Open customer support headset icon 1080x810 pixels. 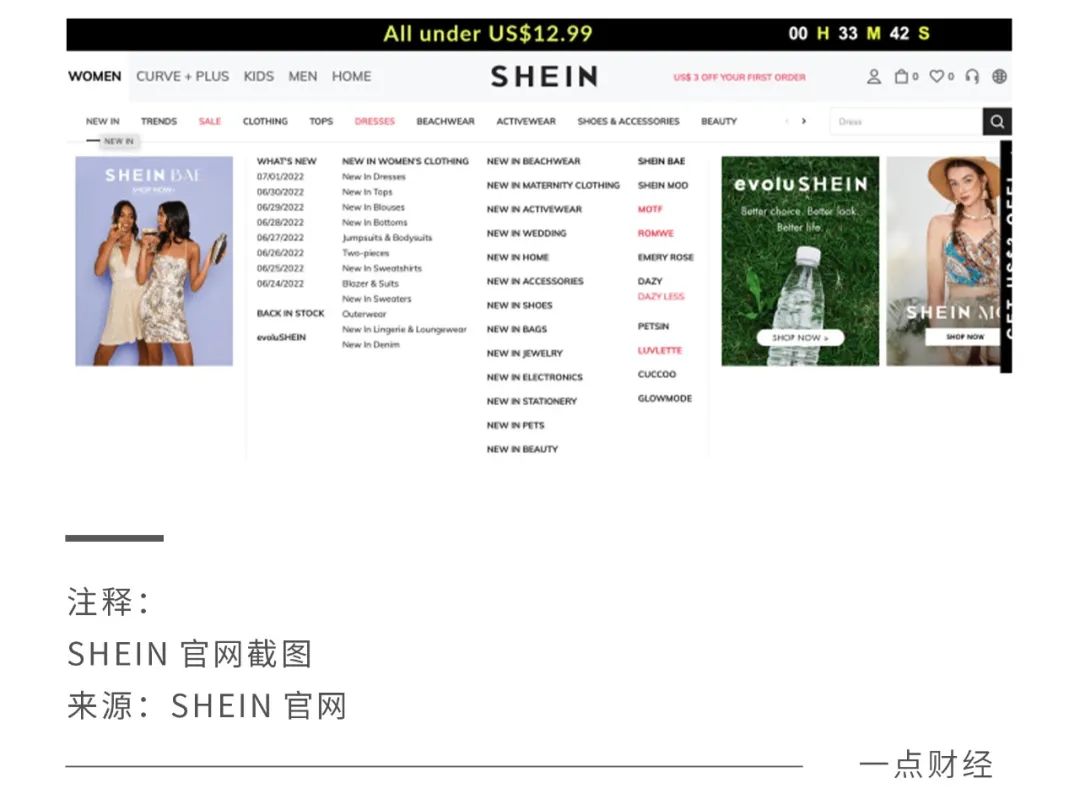point(972,76)
